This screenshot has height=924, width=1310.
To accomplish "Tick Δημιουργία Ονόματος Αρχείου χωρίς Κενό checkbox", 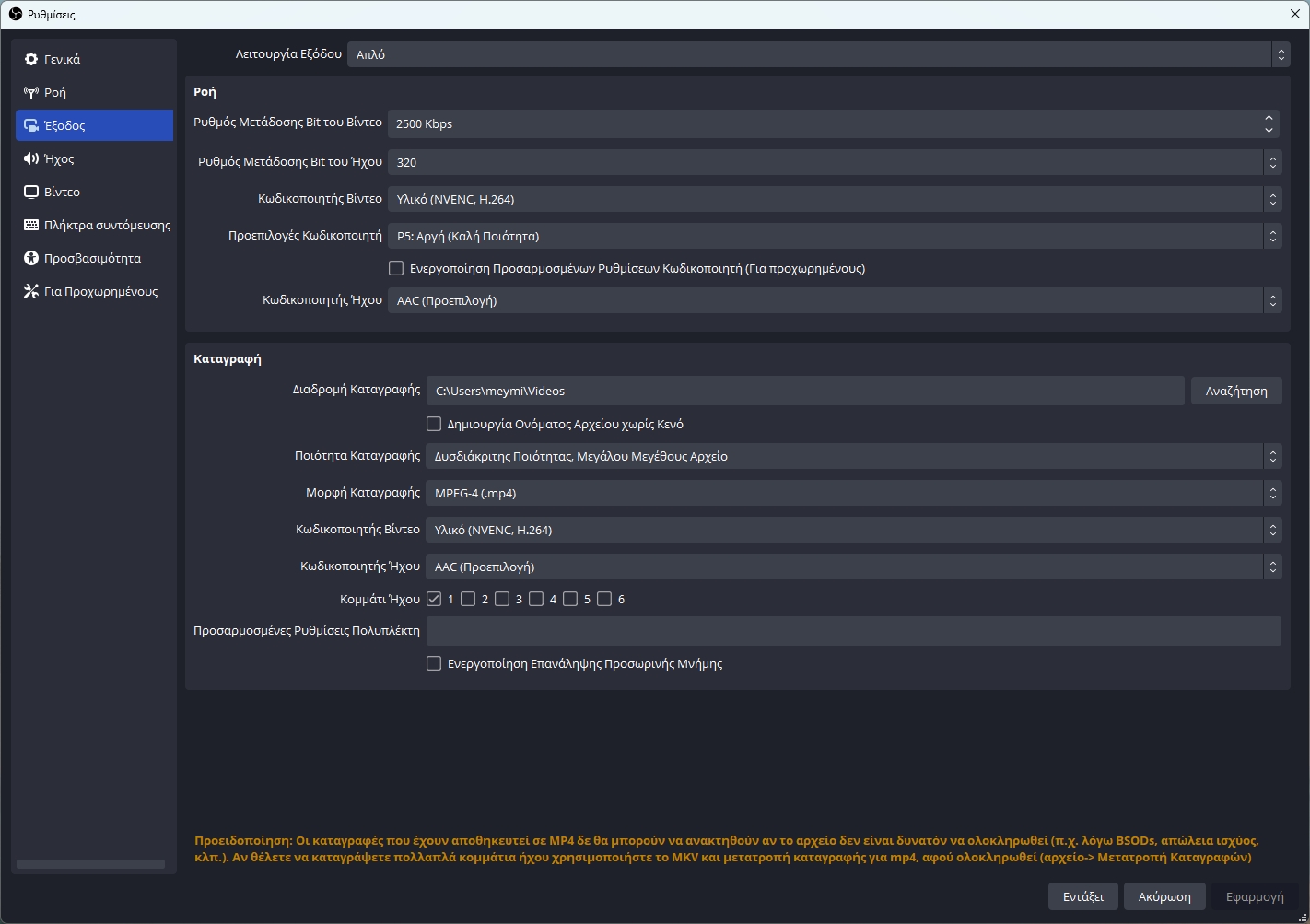I will [434, 424].
